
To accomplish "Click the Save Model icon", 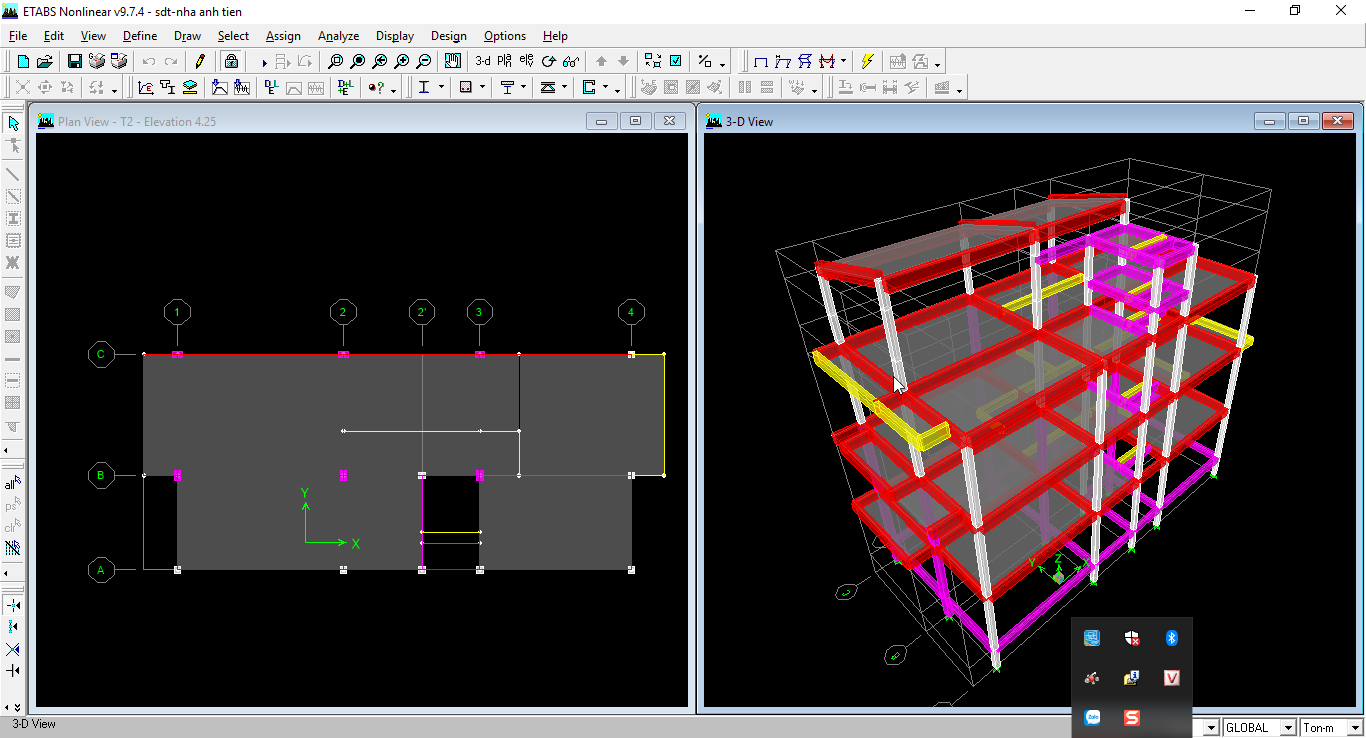I will pos(75,61).
